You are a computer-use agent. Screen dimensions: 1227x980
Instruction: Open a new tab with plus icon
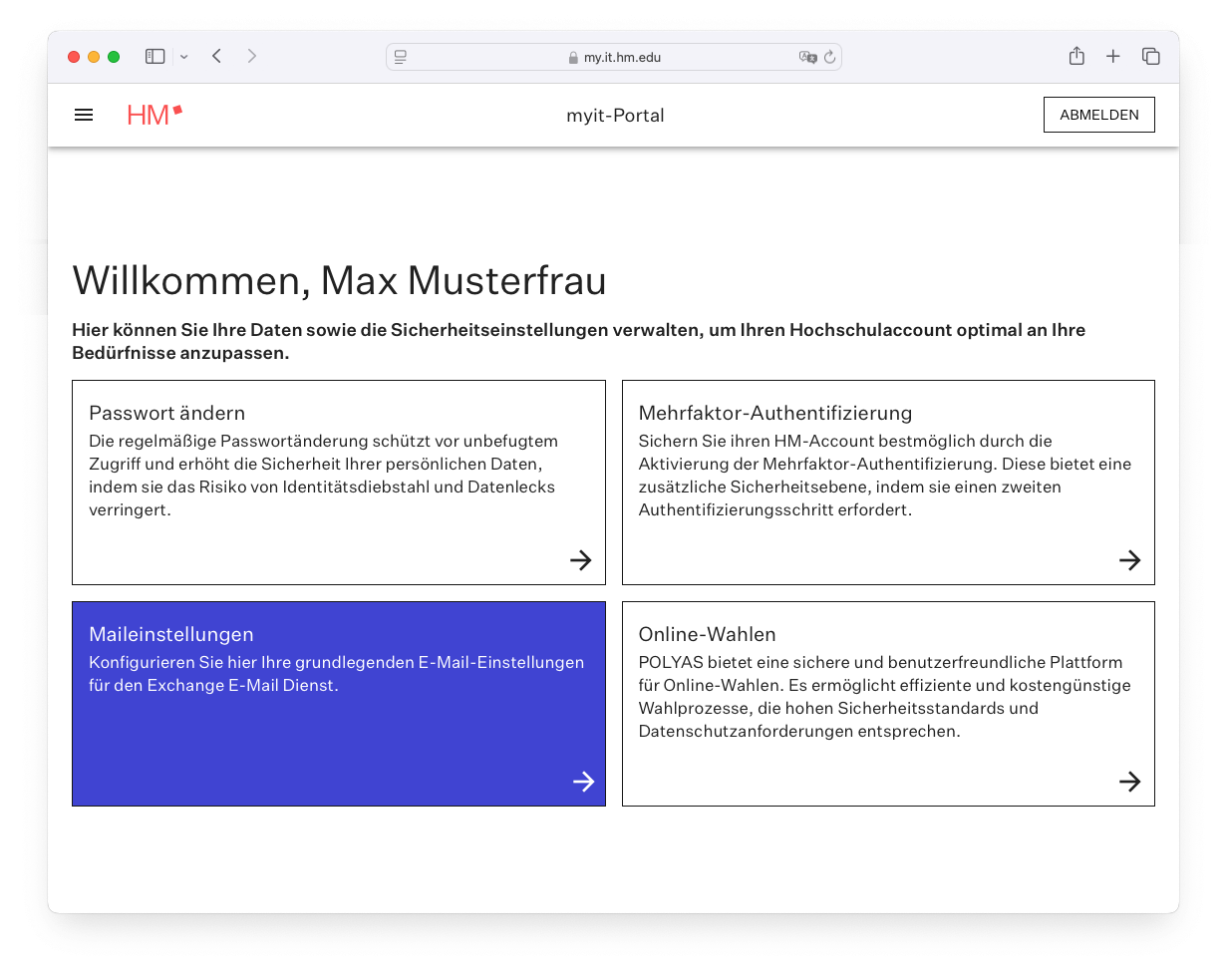pos(1113,57)
